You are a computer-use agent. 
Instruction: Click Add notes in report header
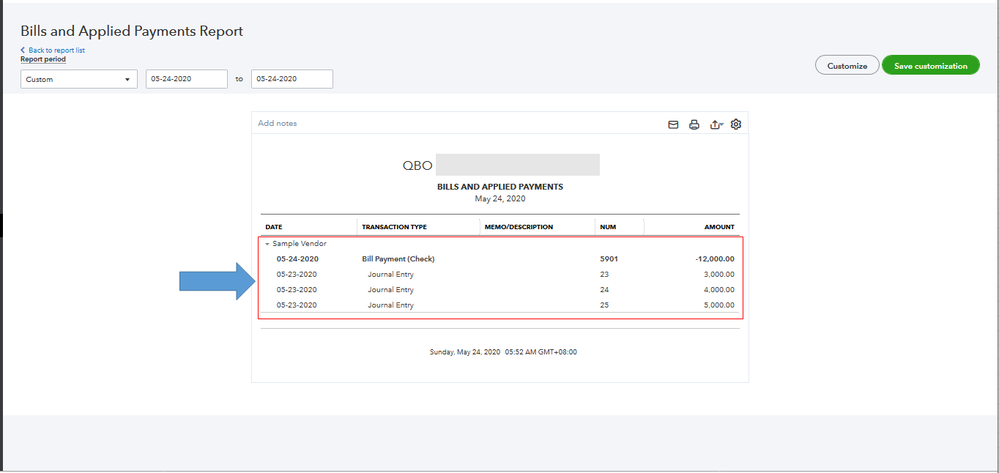tap(277, 123)
